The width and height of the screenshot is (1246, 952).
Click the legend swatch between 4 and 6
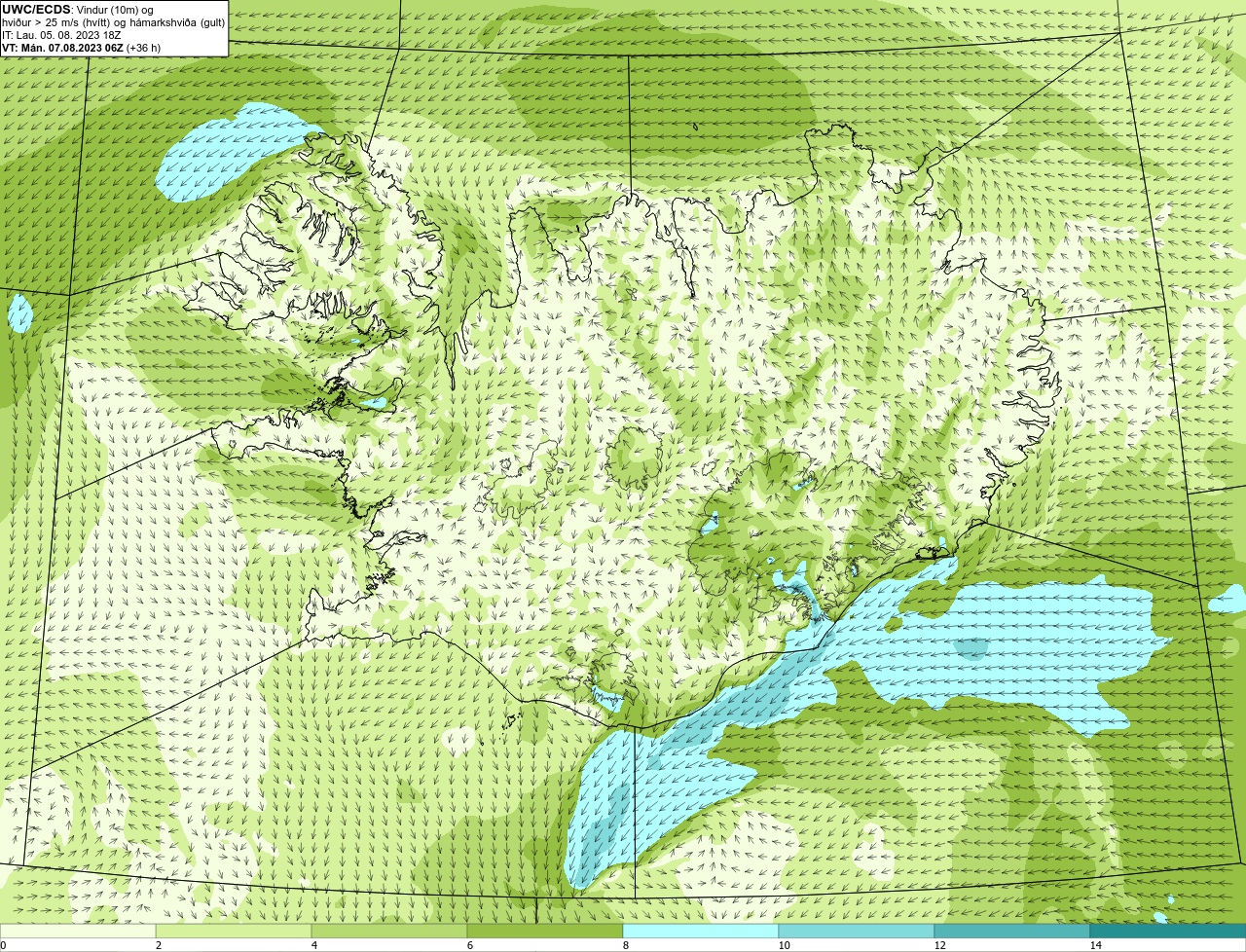pos(389,931)
